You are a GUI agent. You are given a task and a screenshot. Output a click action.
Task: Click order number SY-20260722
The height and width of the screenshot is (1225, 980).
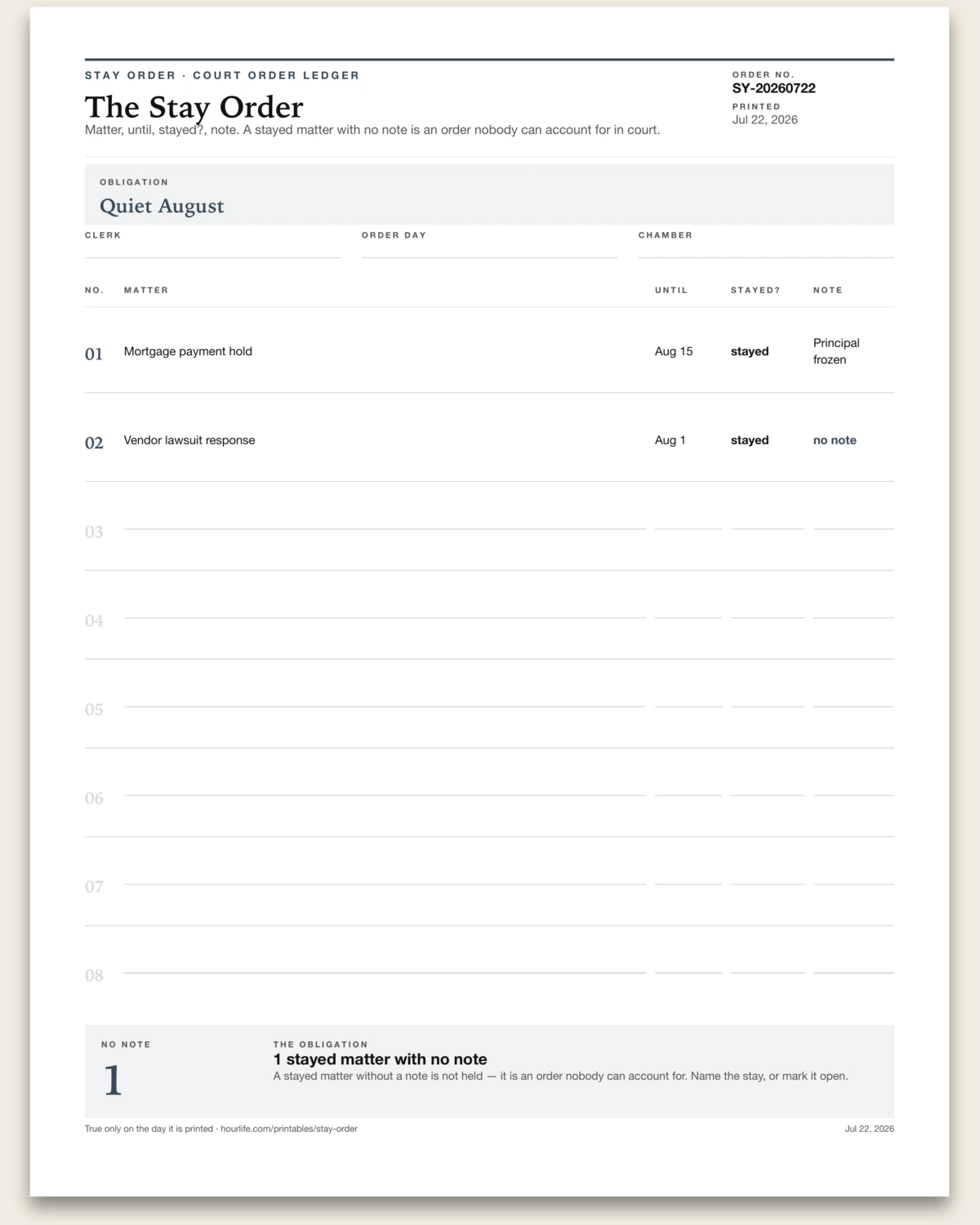tap(773, 88)
